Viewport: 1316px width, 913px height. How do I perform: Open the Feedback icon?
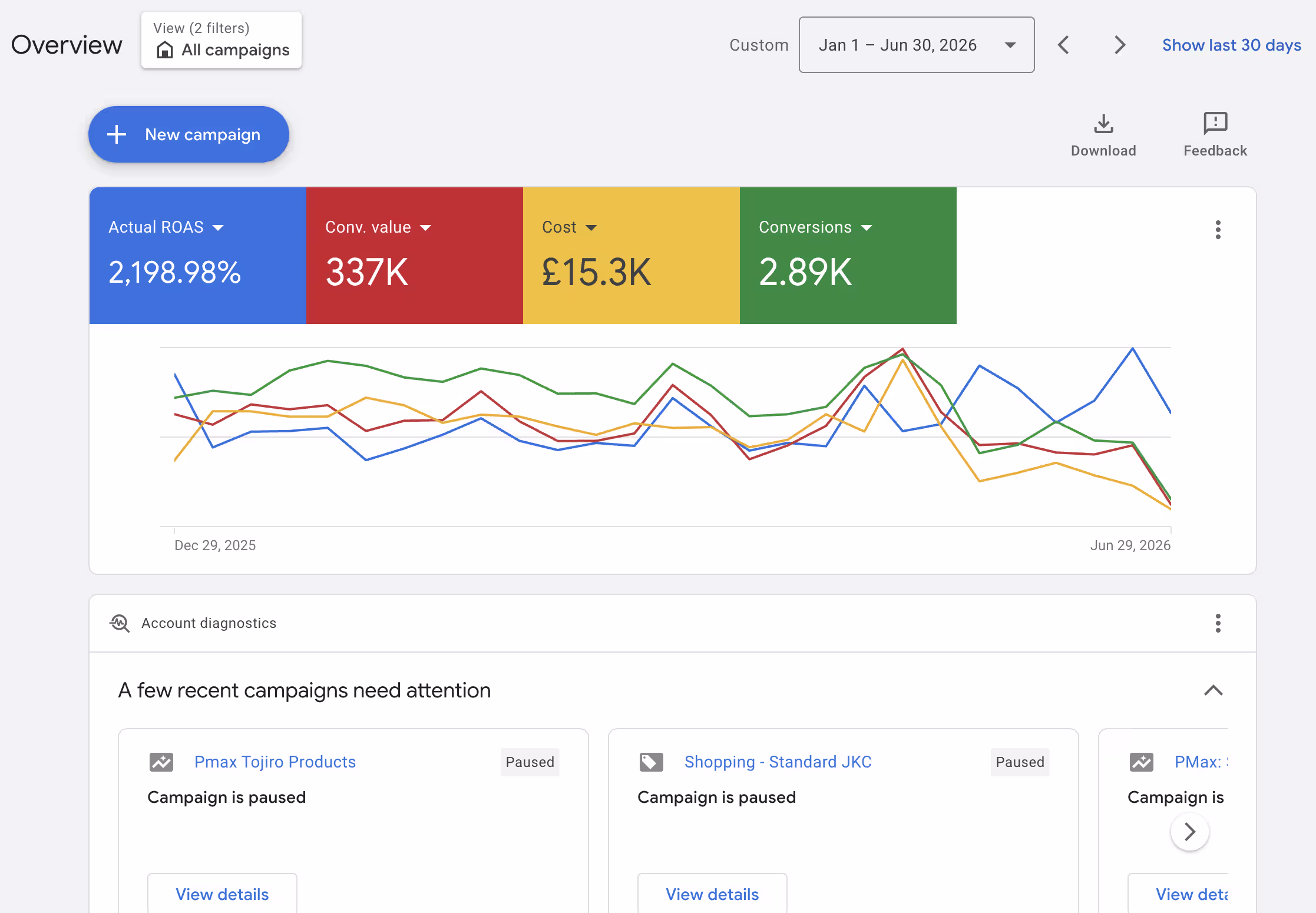coord(1215,124)
